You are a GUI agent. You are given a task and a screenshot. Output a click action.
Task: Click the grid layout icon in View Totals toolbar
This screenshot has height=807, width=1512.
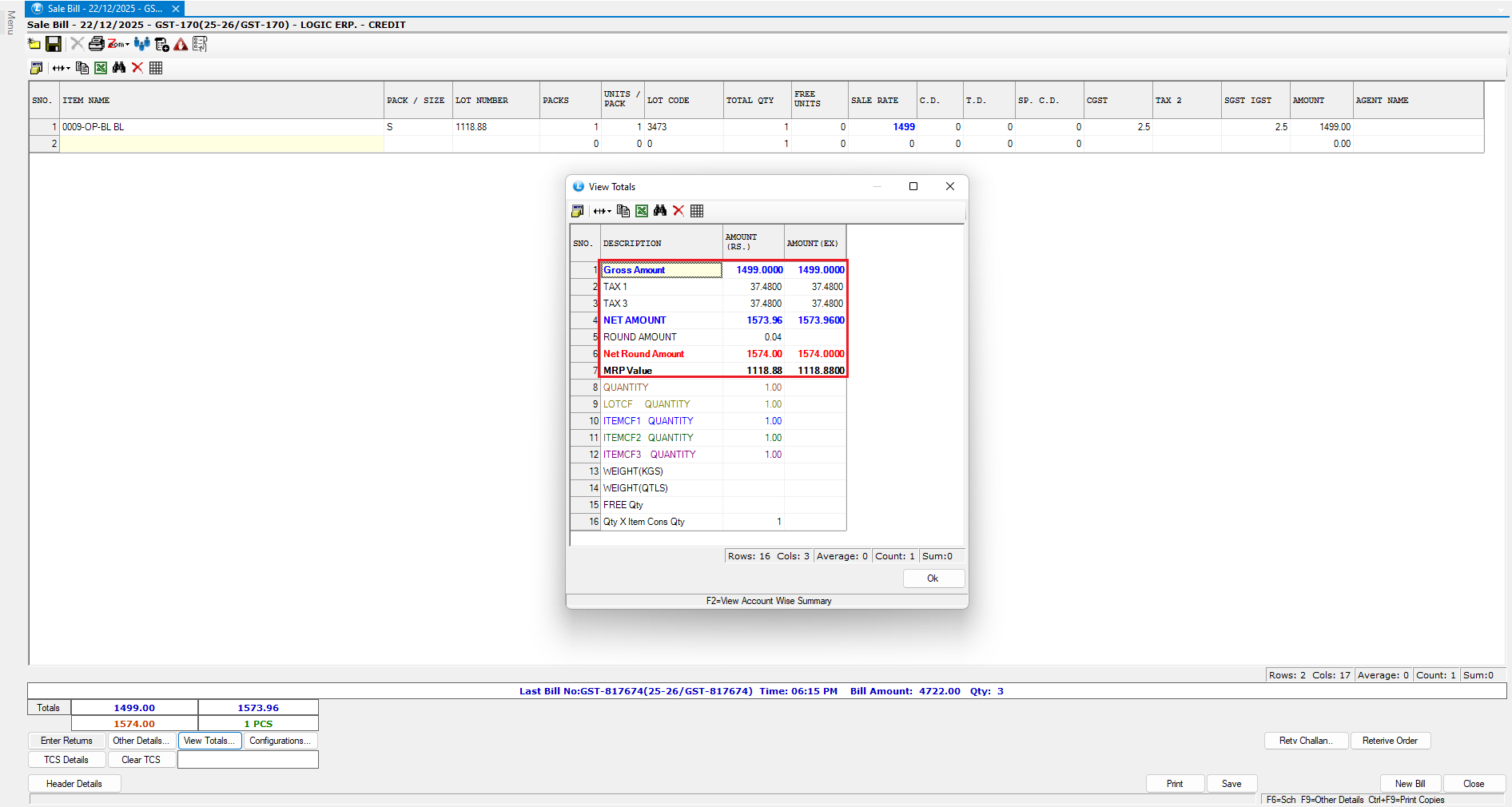(697, 211)
